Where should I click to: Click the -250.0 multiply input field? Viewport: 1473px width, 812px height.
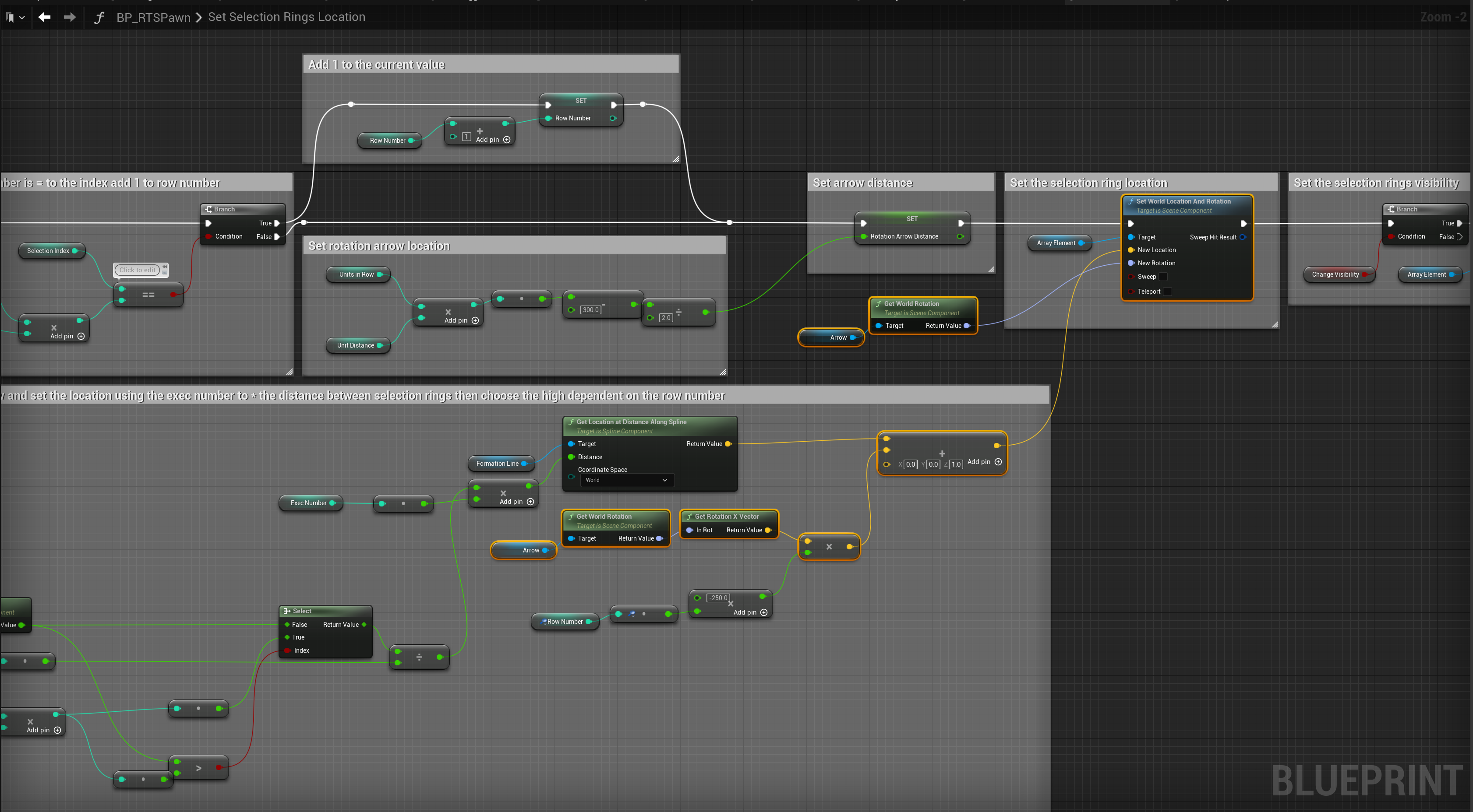pos(717,598)
